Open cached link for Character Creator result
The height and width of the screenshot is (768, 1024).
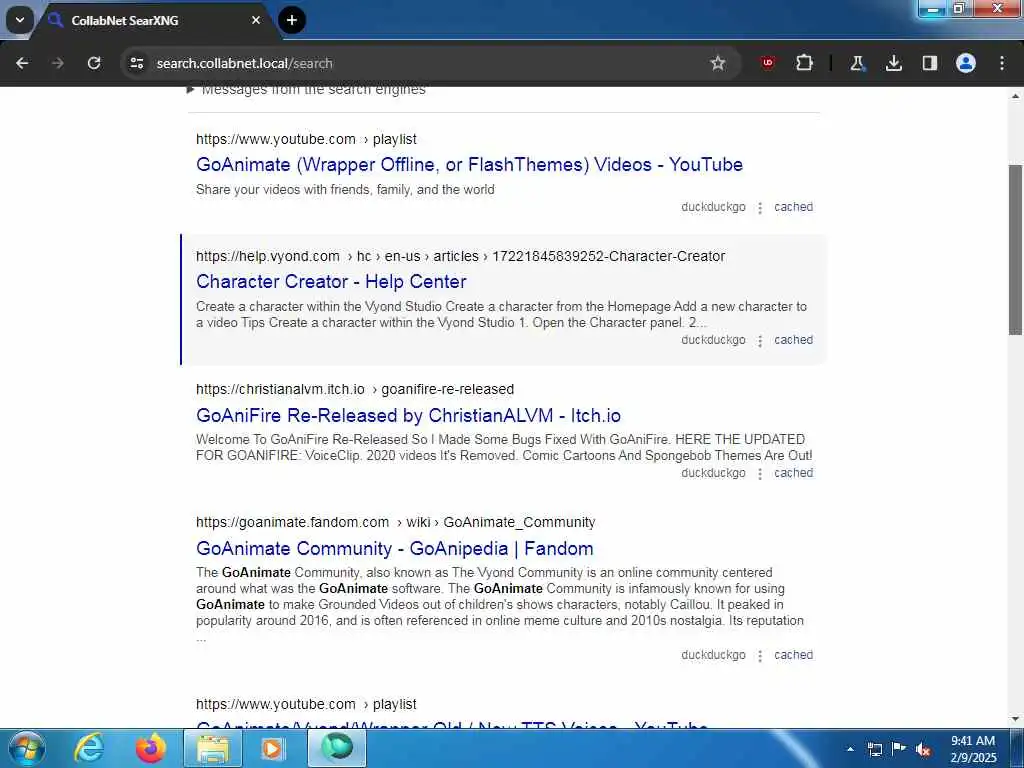[x=793, y=340]
